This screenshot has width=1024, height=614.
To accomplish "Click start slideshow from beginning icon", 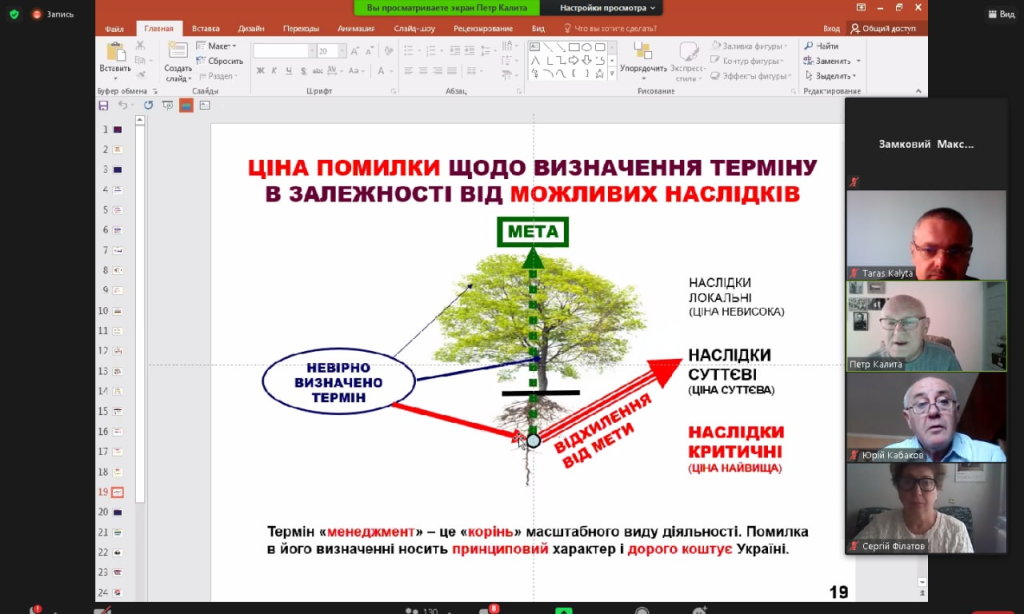I will 168,105.
